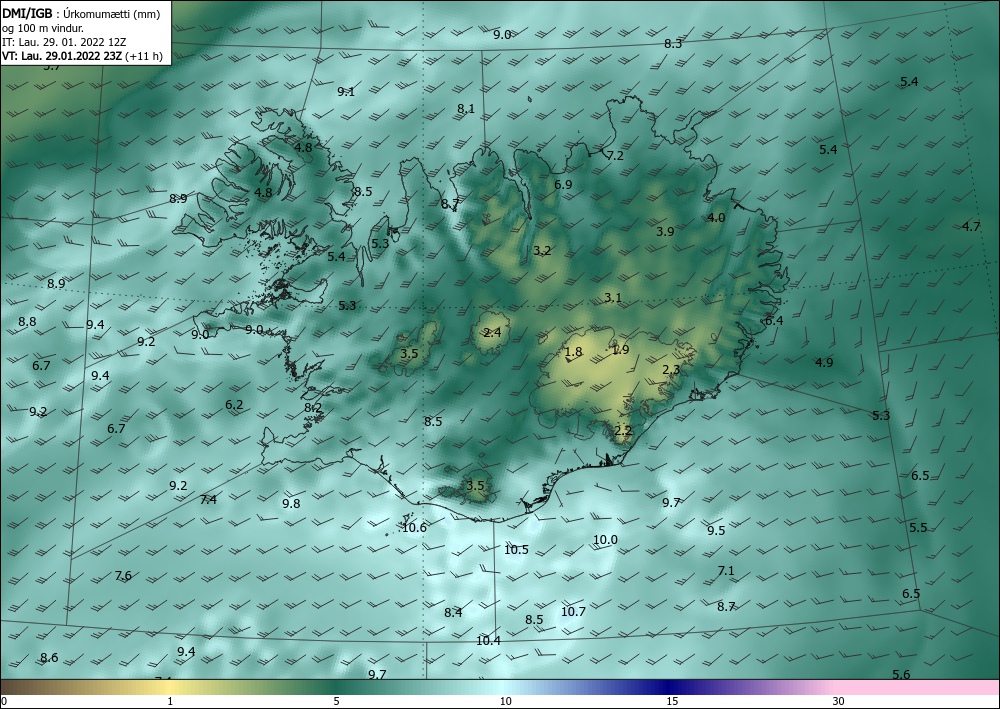Select the 7.6 value in the southwest sea
The width and height of the screenshot is (1000, 709).
[x=123, y=576]
